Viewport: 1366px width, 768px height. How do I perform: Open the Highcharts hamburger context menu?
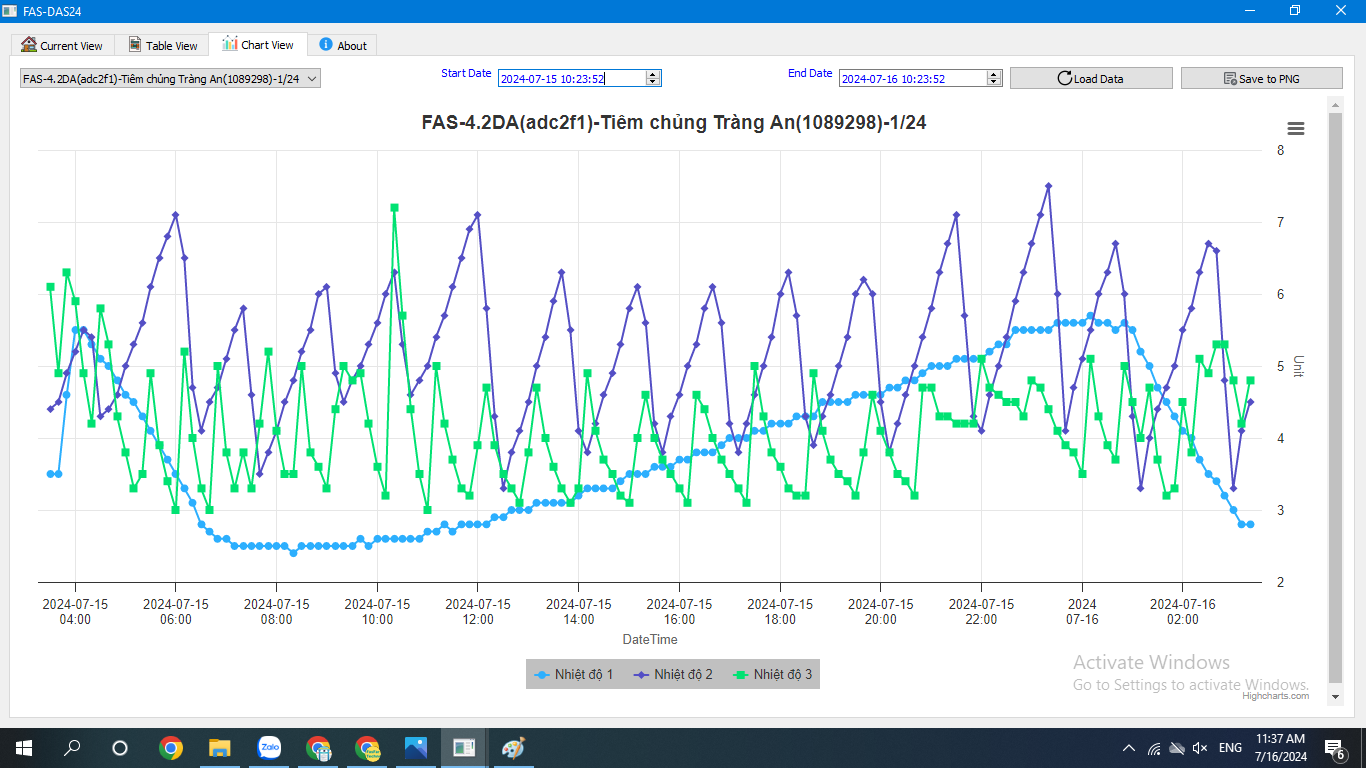tap(1296, 128)
